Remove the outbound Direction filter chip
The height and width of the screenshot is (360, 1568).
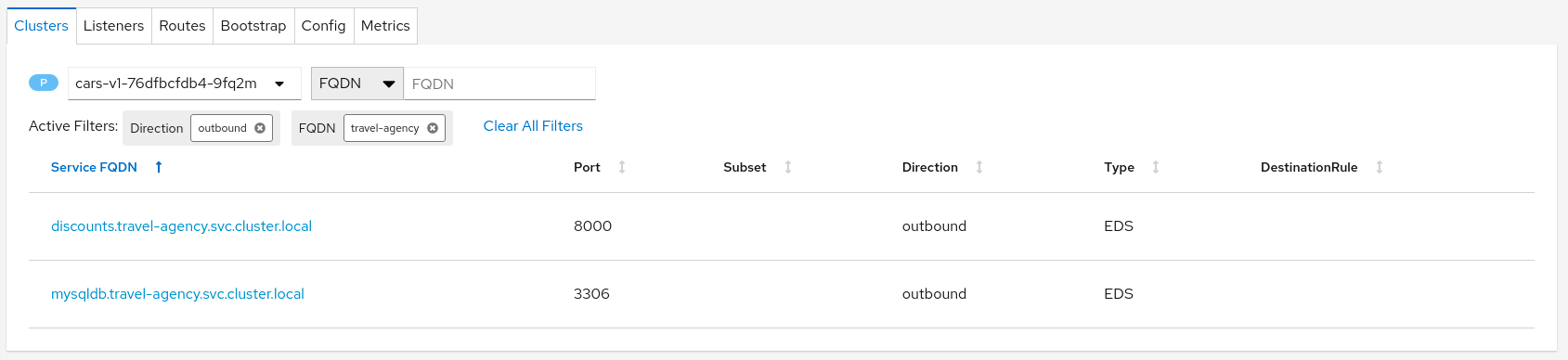260,128
